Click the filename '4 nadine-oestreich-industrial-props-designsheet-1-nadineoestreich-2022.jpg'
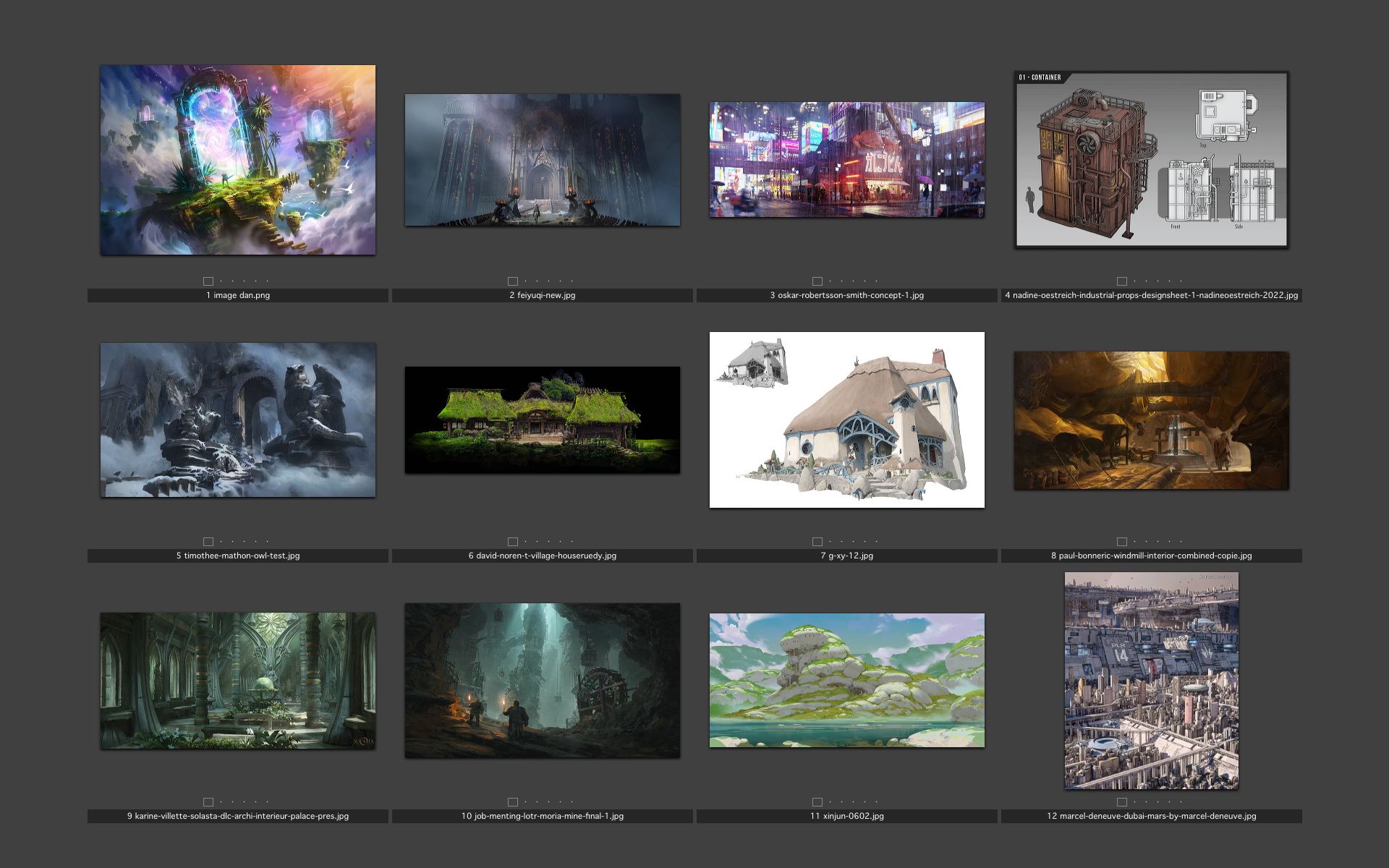 click(x=1152, y=295)
